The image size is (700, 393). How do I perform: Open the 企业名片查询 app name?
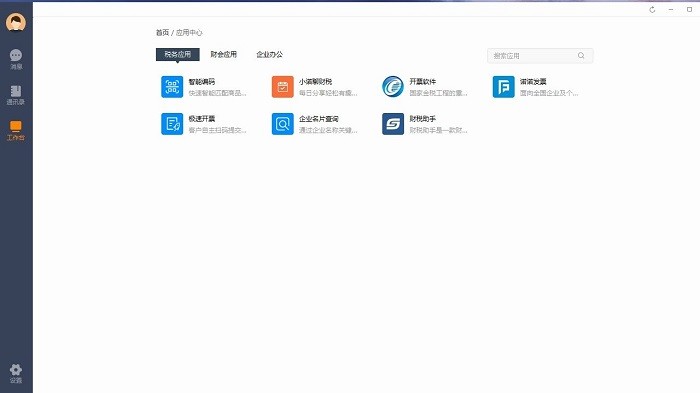[319, 119]
